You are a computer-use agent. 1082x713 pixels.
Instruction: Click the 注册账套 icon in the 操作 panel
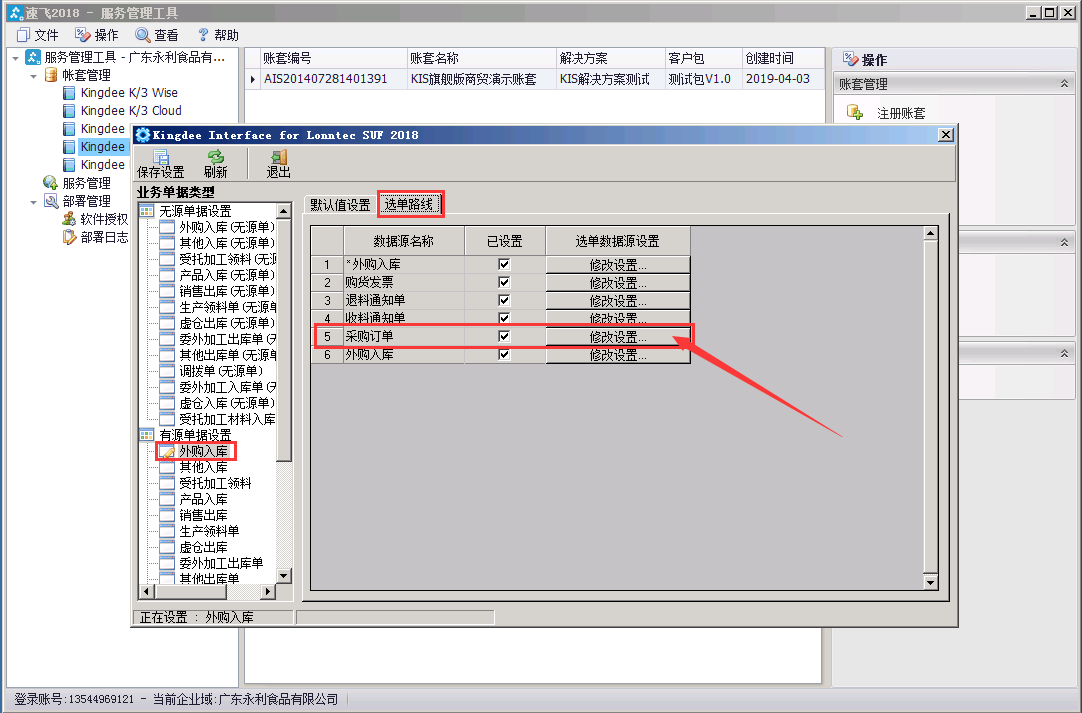(x=855, y=113)
